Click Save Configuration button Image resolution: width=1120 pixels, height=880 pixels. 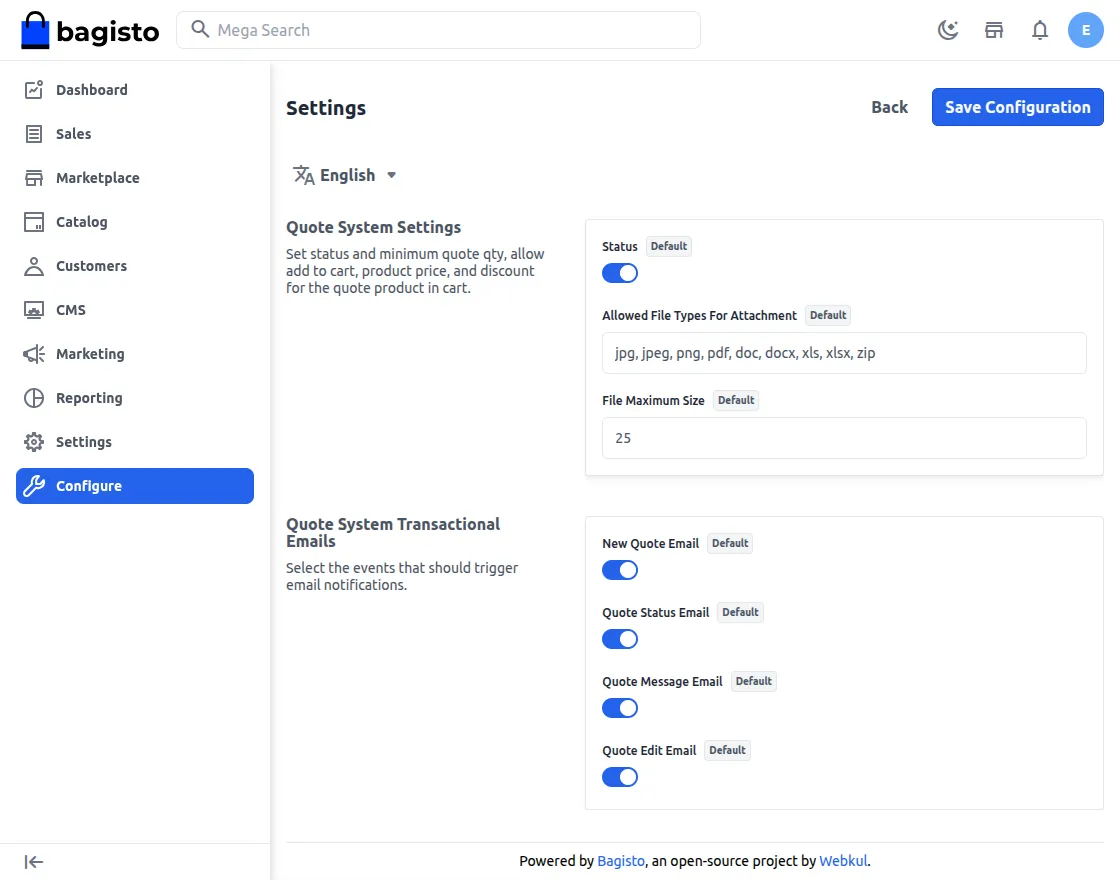tap(1017, 107)
